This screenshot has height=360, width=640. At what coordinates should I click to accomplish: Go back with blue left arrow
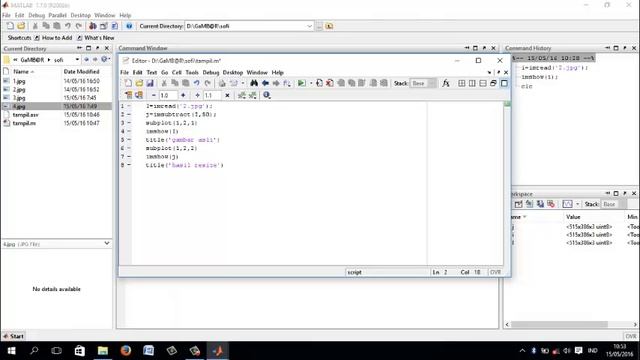265,83
